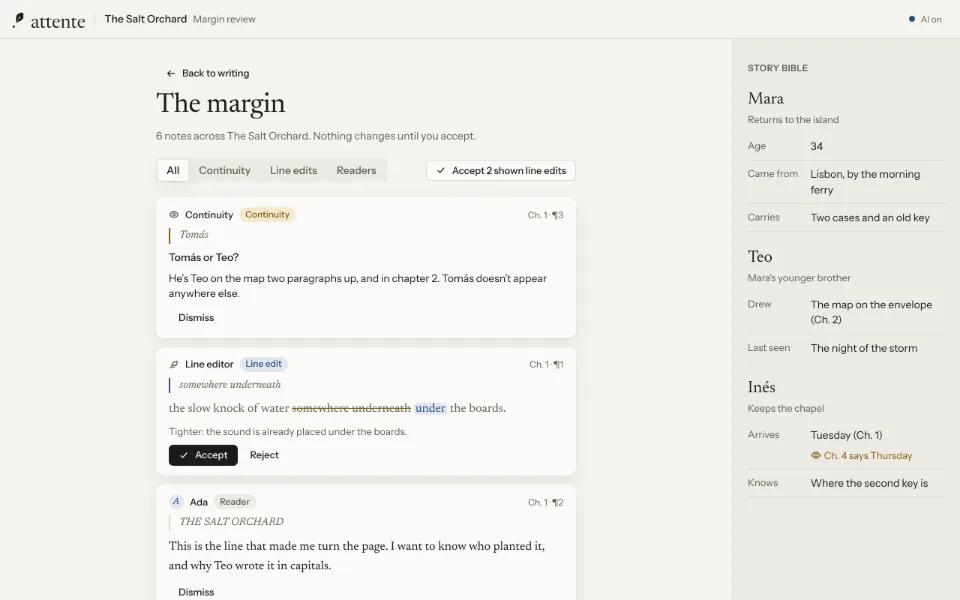Image resolution: width=960 pixels, height=600 pixels.
Task: Toggle the AI on indicator
Action: pyautogui.click(x=925, y=20)
